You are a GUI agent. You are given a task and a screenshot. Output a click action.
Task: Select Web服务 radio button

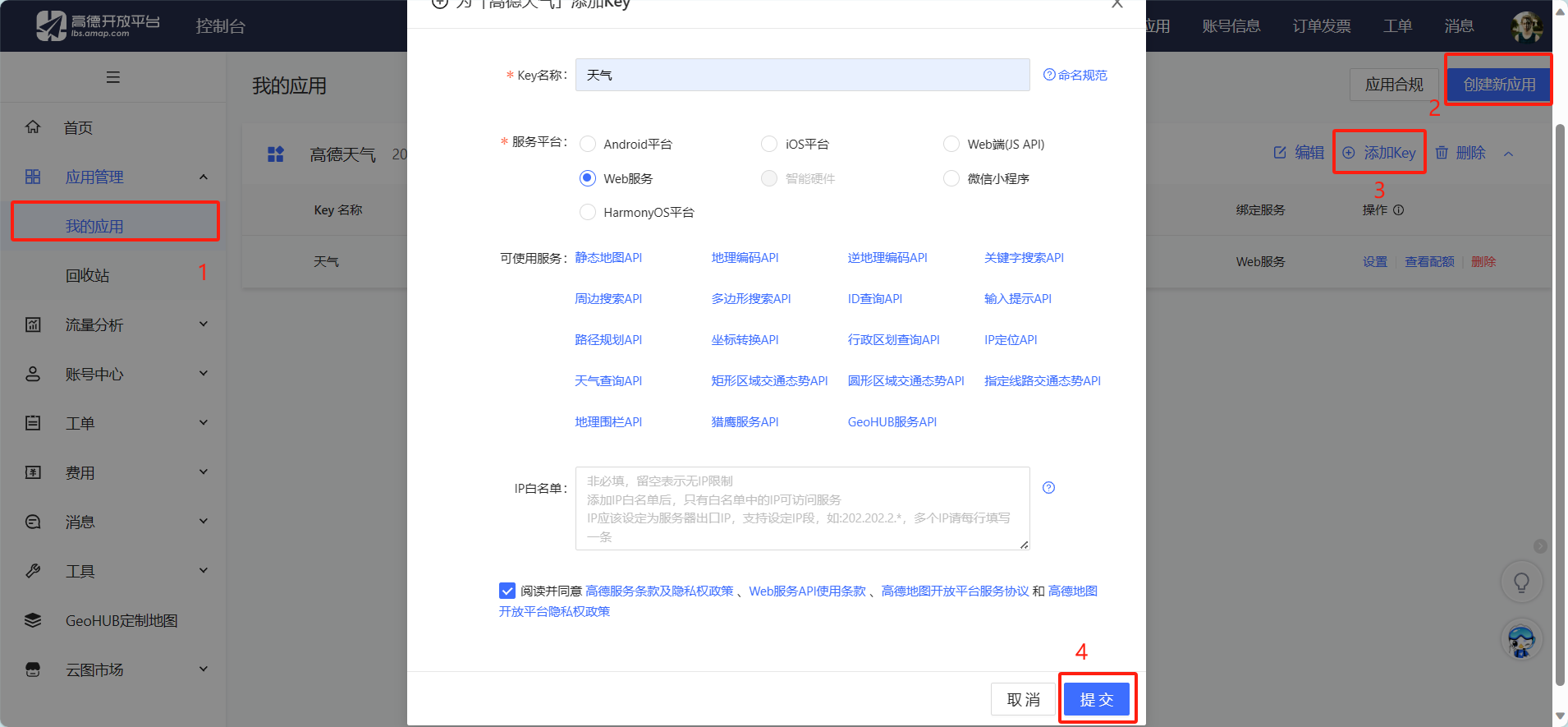[x=588, y=178]
